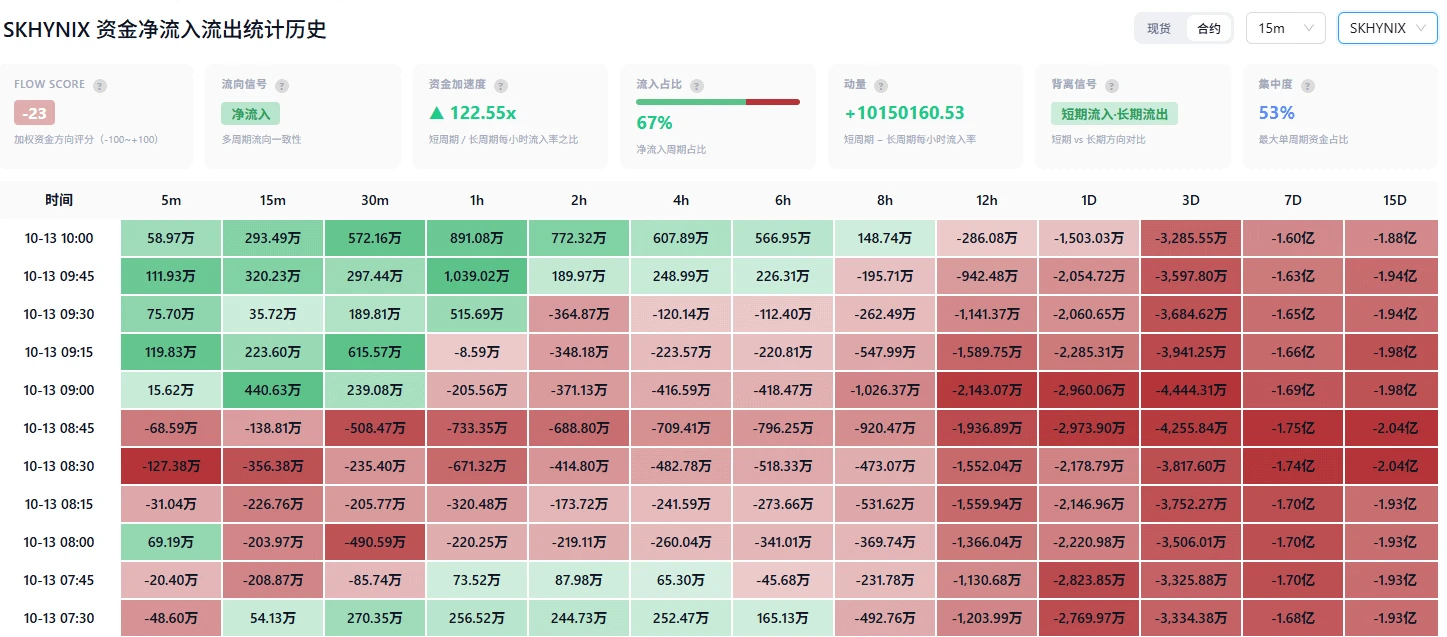Image resolution: width=1447 pixels, height=637 pixels.
Task: Click the 时间 column header
Action: (x=59, y=200)
